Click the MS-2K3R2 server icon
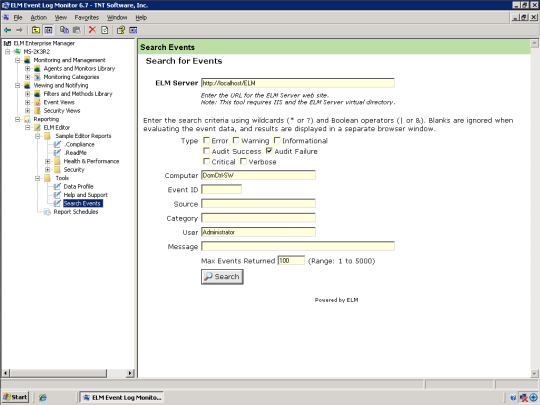The width and height of the screenshot is (540, 405). tap(17, 52)
